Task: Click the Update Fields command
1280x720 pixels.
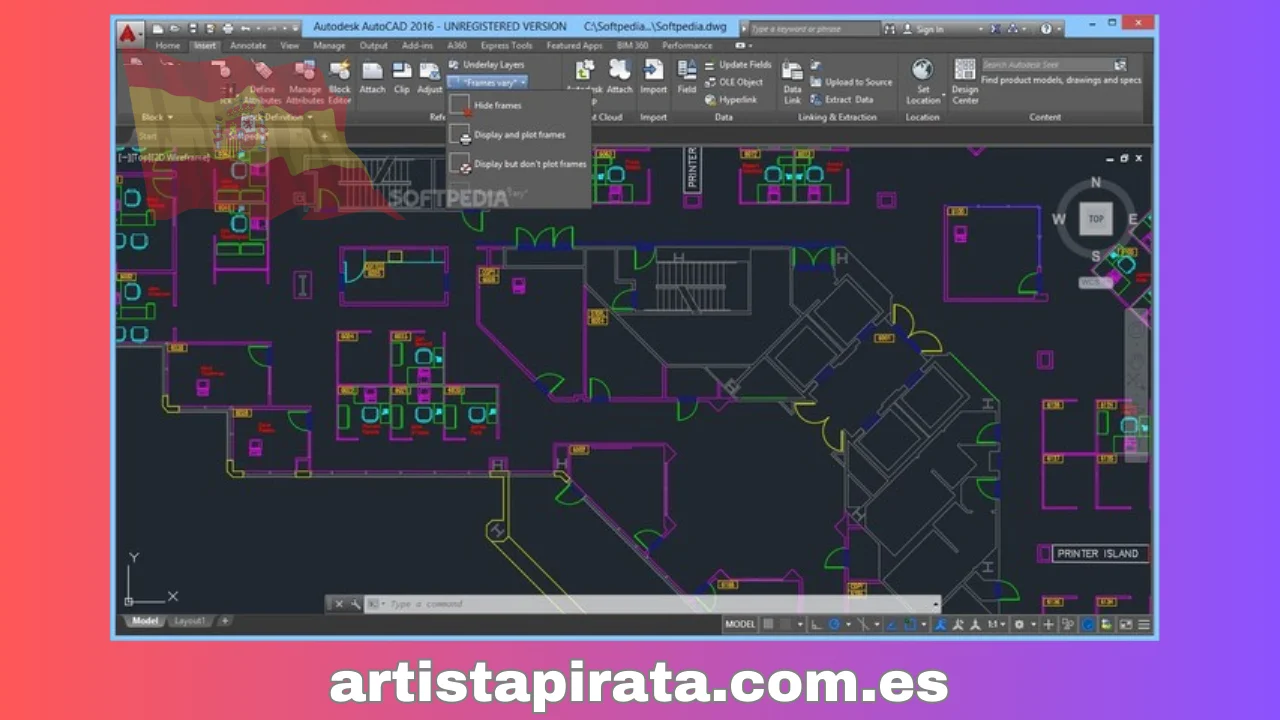Action: coord(738,64)
